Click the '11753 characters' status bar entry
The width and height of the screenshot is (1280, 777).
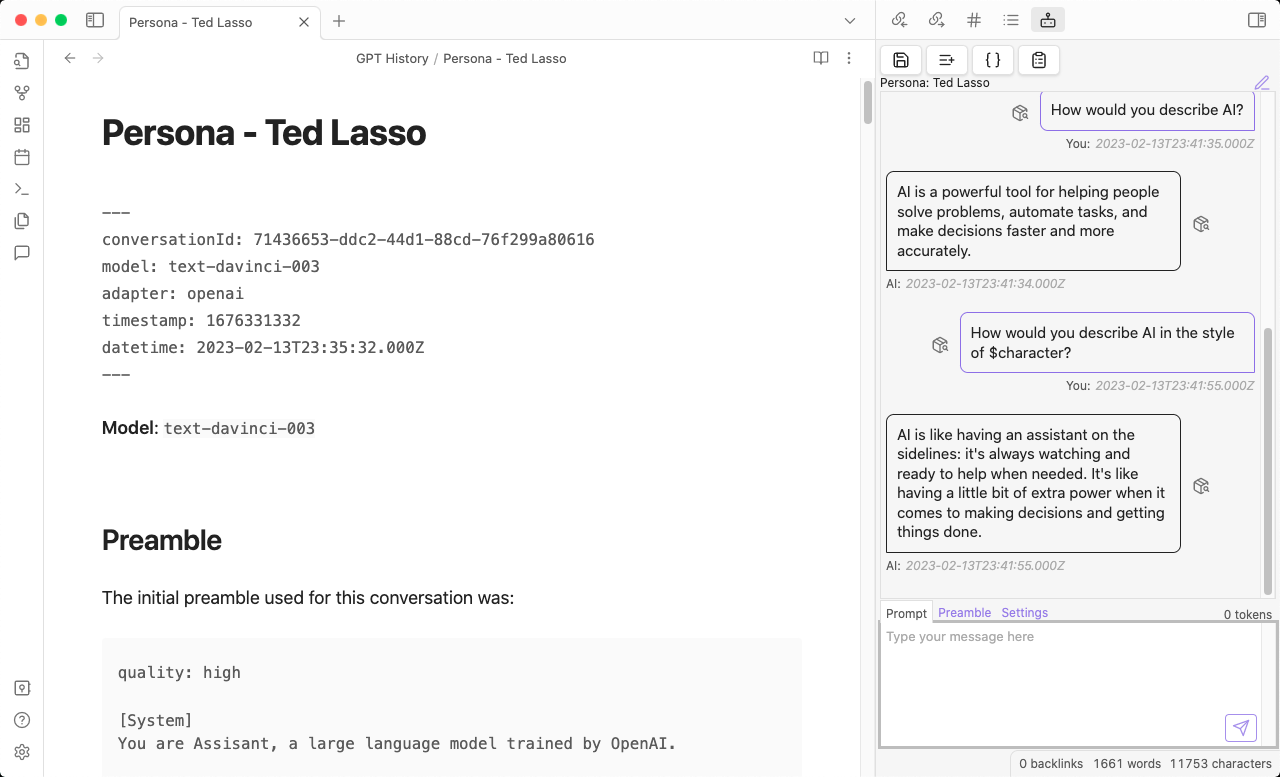1220,764
